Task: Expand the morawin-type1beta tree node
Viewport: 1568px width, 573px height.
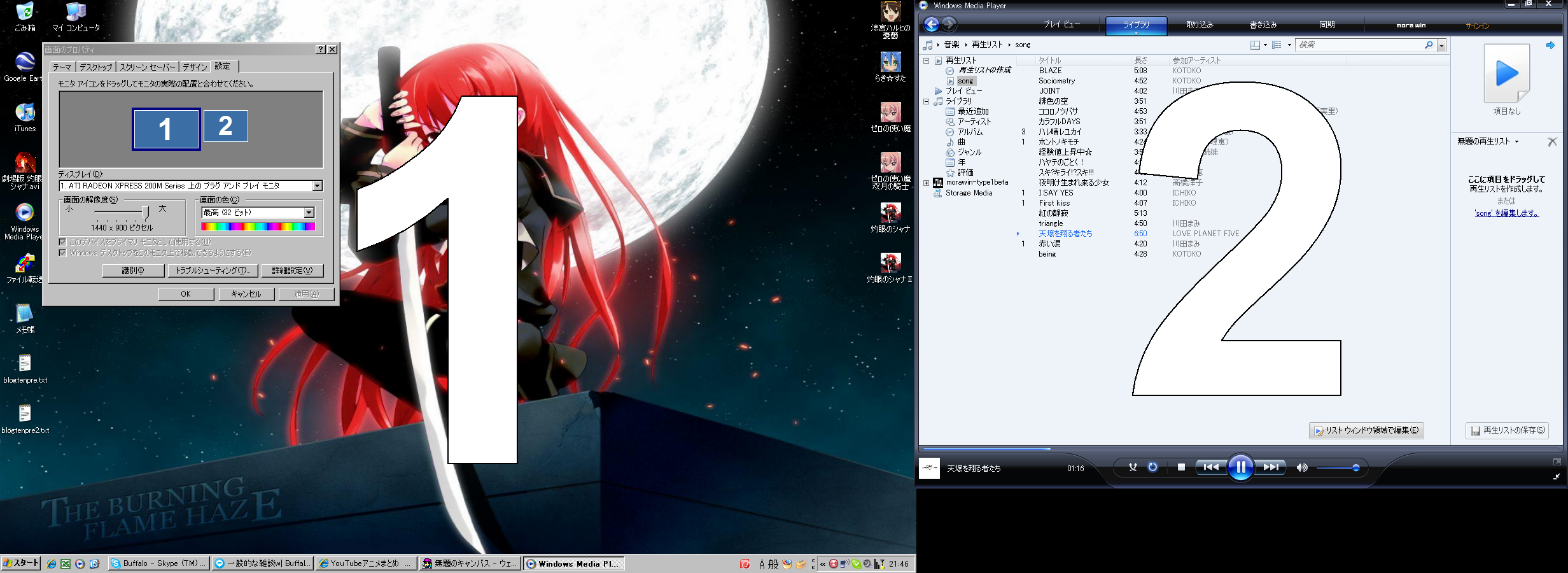Action: [x=927, y=183]
